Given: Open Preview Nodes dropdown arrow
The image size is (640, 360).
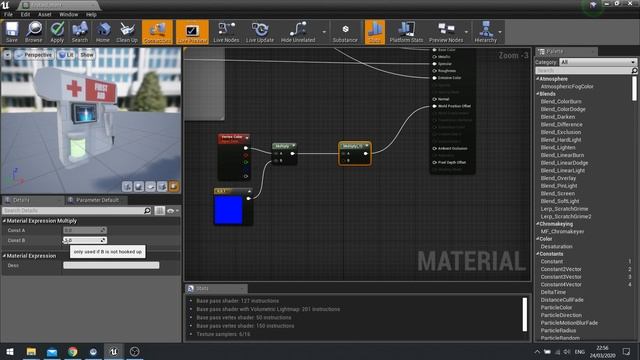Looking at the screenshot, I should click(x=467, y=32).
